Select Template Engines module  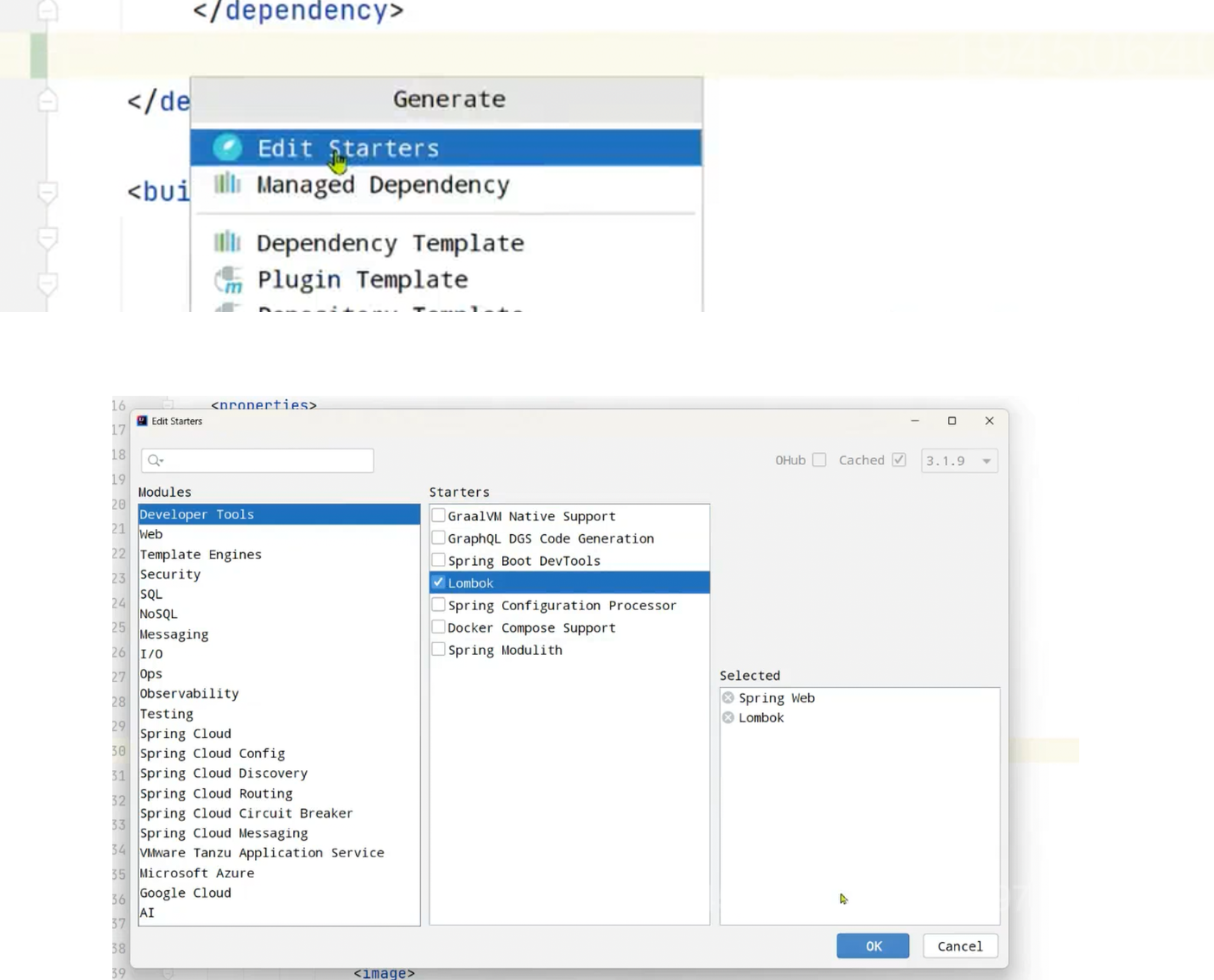(279, 555)
